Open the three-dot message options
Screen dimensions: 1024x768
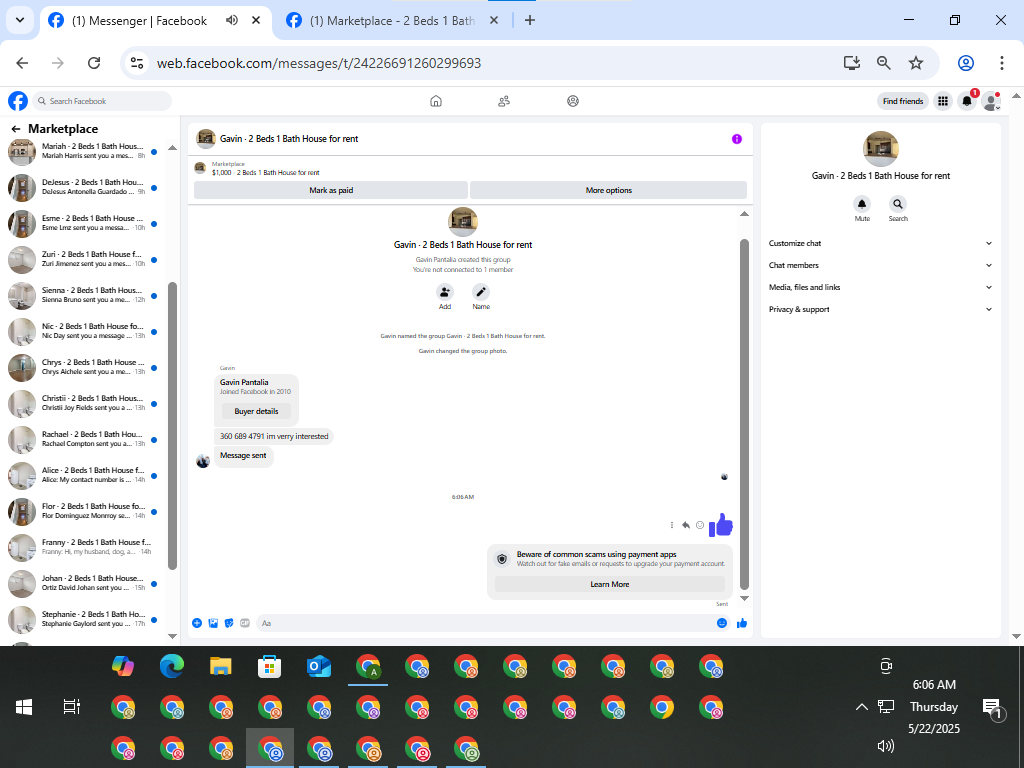671,525
